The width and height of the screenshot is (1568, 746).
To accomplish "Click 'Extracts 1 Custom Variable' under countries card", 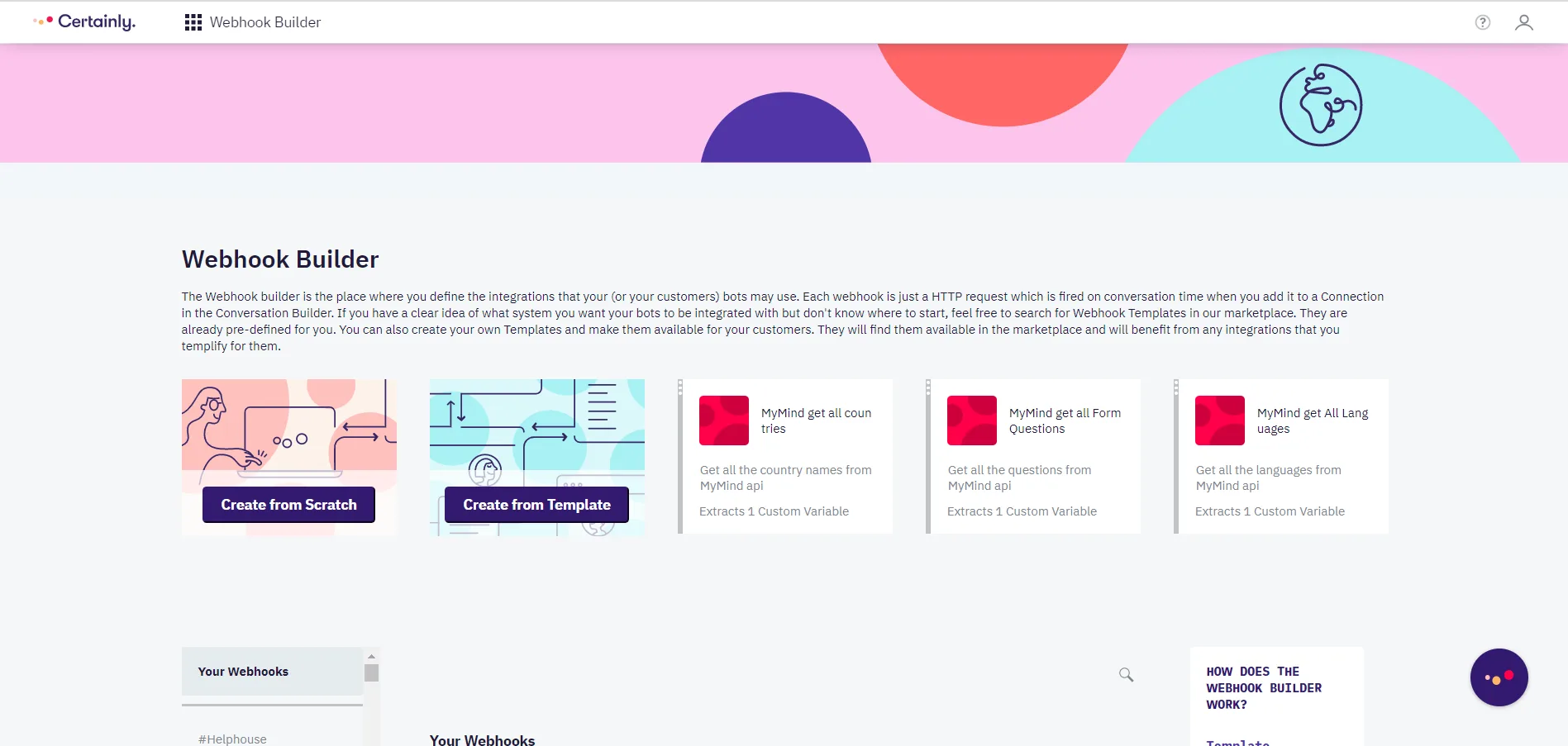I will click(774, 511).
